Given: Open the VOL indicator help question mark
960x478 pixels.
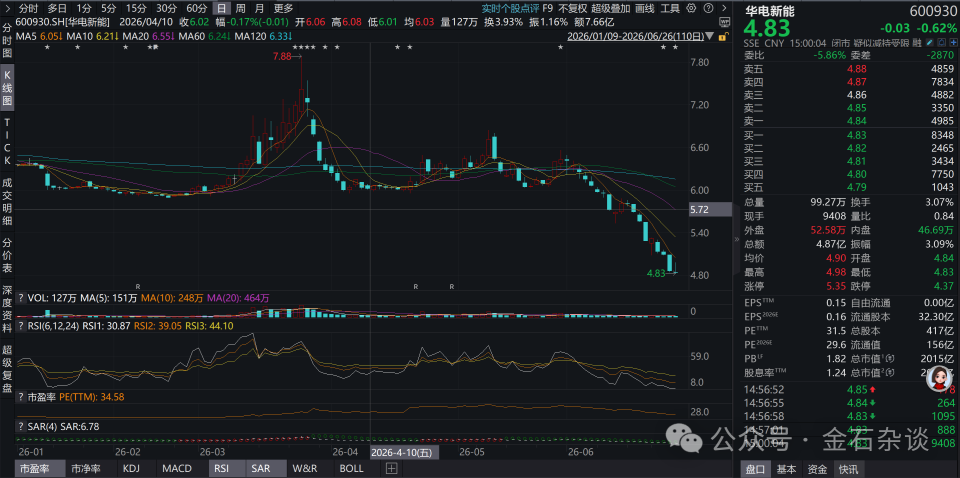Looking at the screenshot, I should click(21, 298).
